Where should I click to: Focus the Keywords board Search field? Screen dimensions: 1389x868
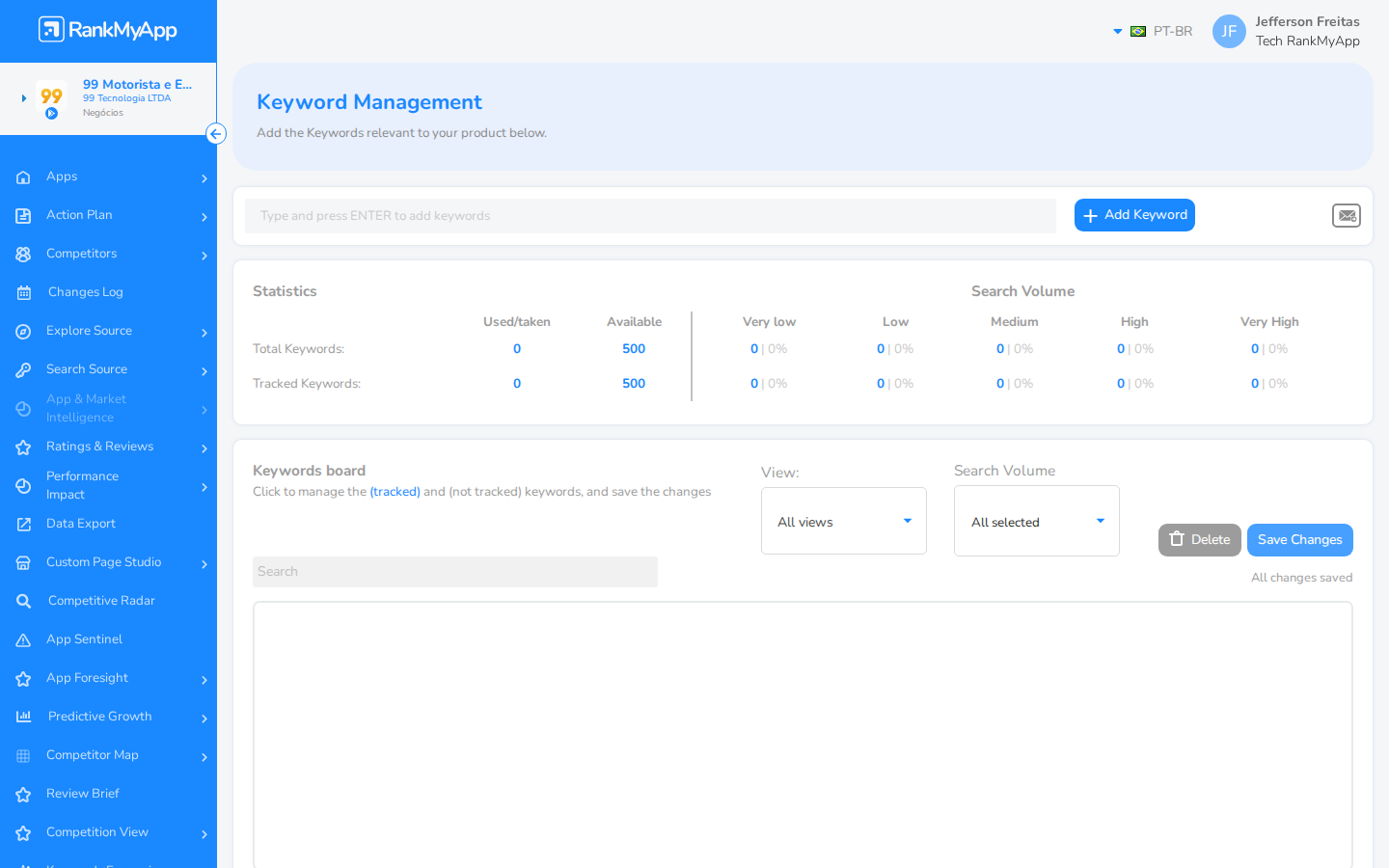coord(455,572)
